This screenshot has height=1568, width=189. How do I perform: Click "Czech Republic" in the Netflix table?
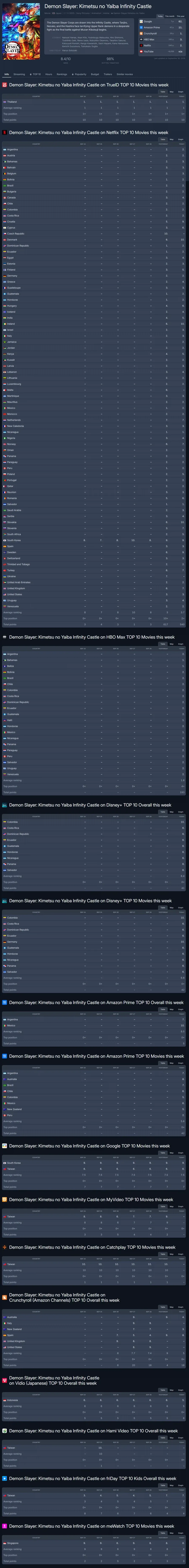click(16, 234)
